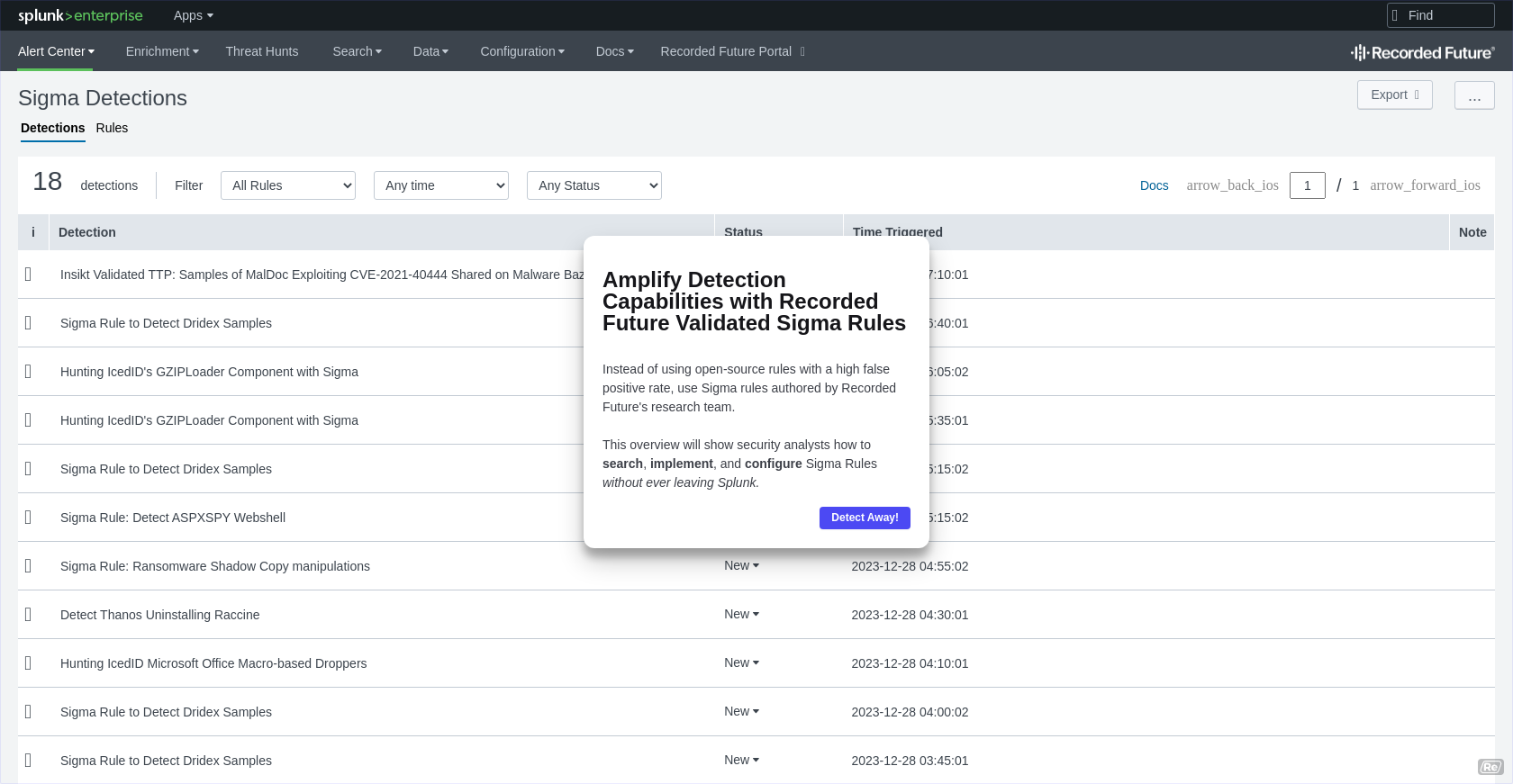1513x784 pixels.
Task: Open Threat Hunts page
Action: [262, 51]
